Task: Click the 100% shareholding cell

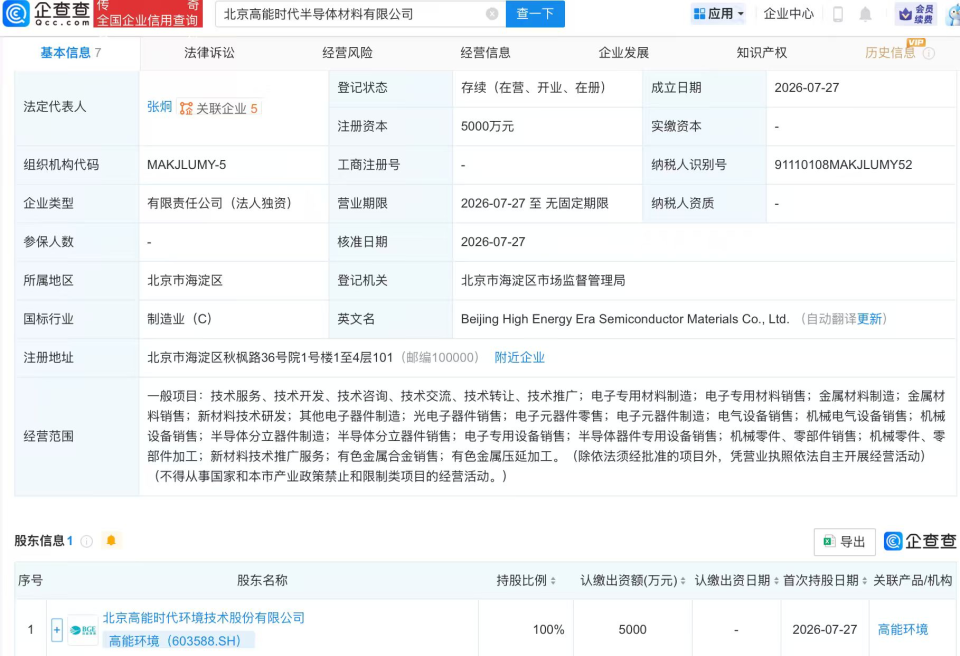Action: pos(548,629)
